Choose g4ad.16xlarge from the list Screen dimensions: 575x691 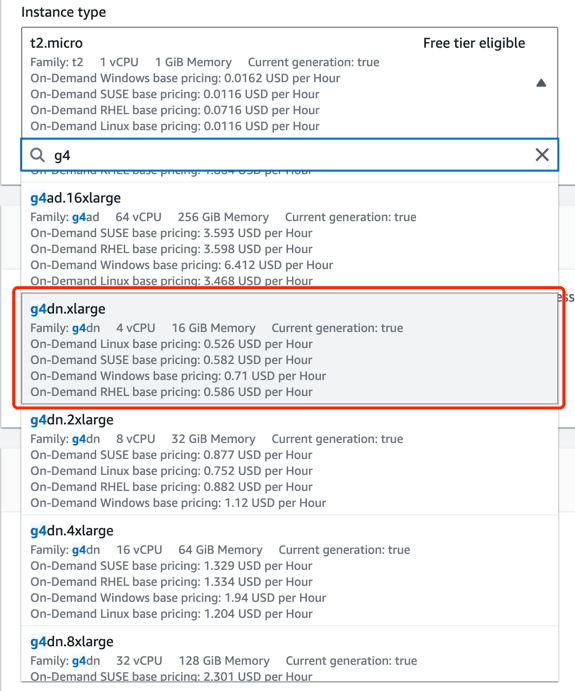[289, 237]
